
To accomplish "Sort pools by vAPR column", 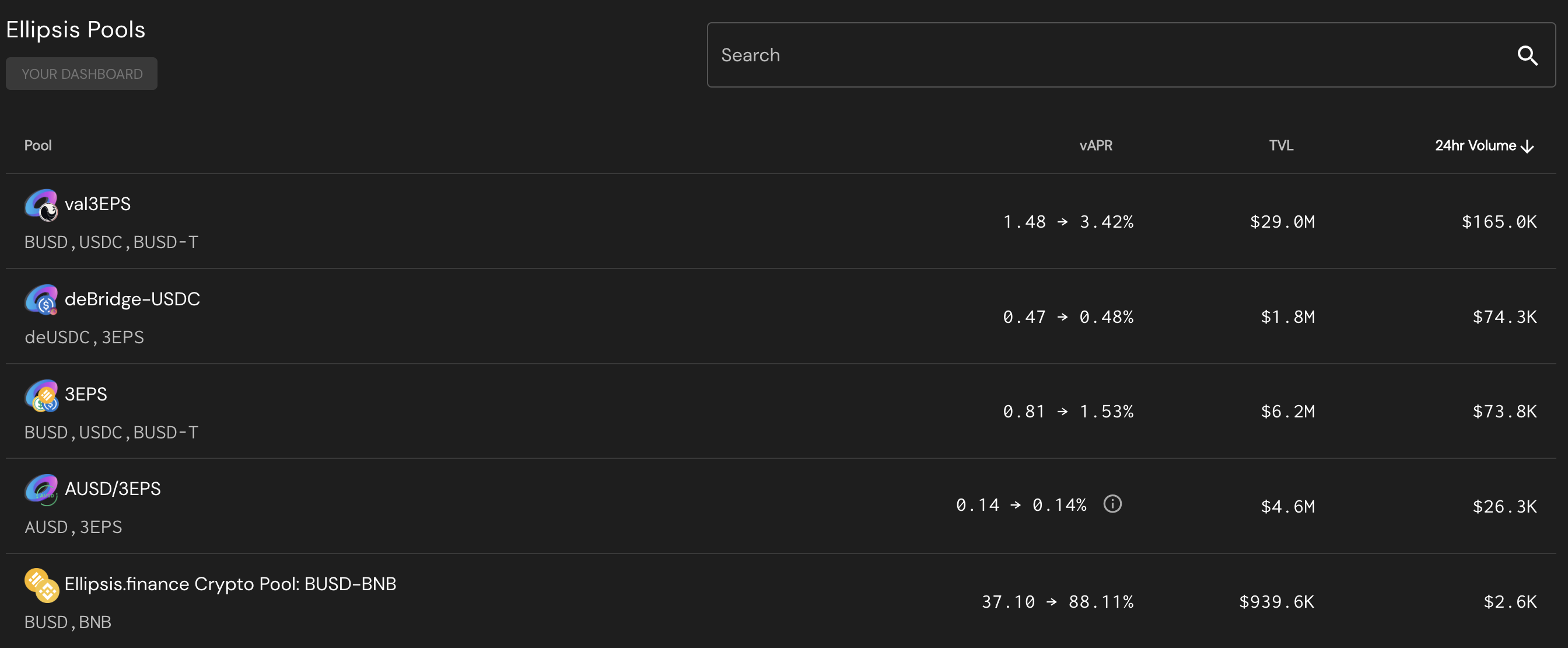I will coord(1095,145).
